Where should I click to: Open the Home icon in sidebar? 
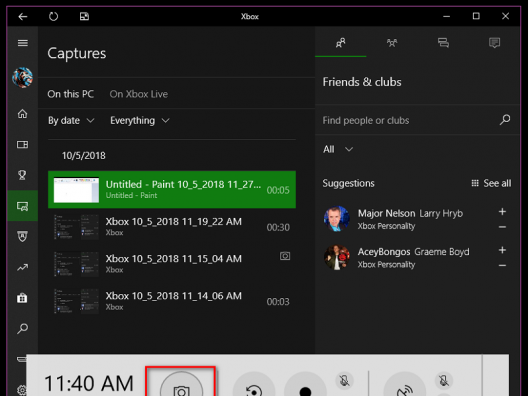tap(22, 114)
